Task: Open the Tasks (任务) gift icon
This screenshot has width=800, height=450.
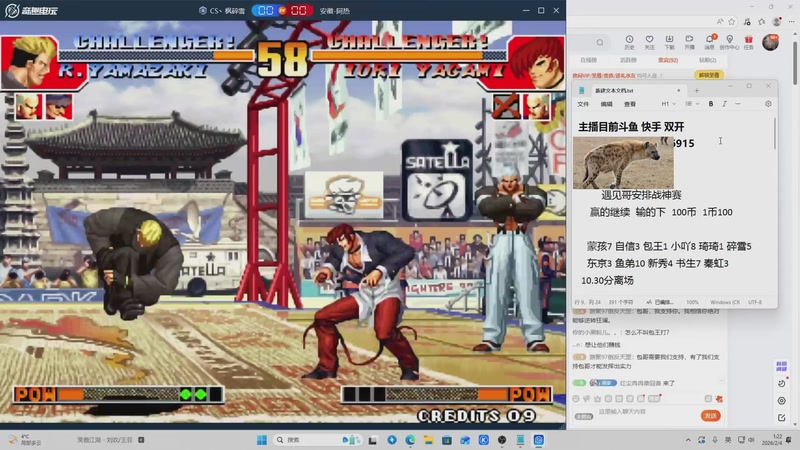Action: pyautogui.click(x=748, y=42)
